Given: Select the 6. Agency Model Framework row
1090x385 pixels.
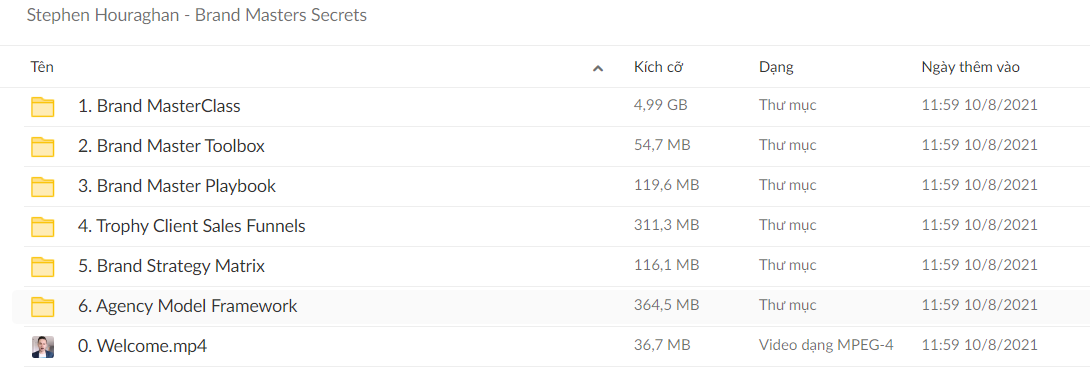Looking at the screenshot, I should coord(551,306).
